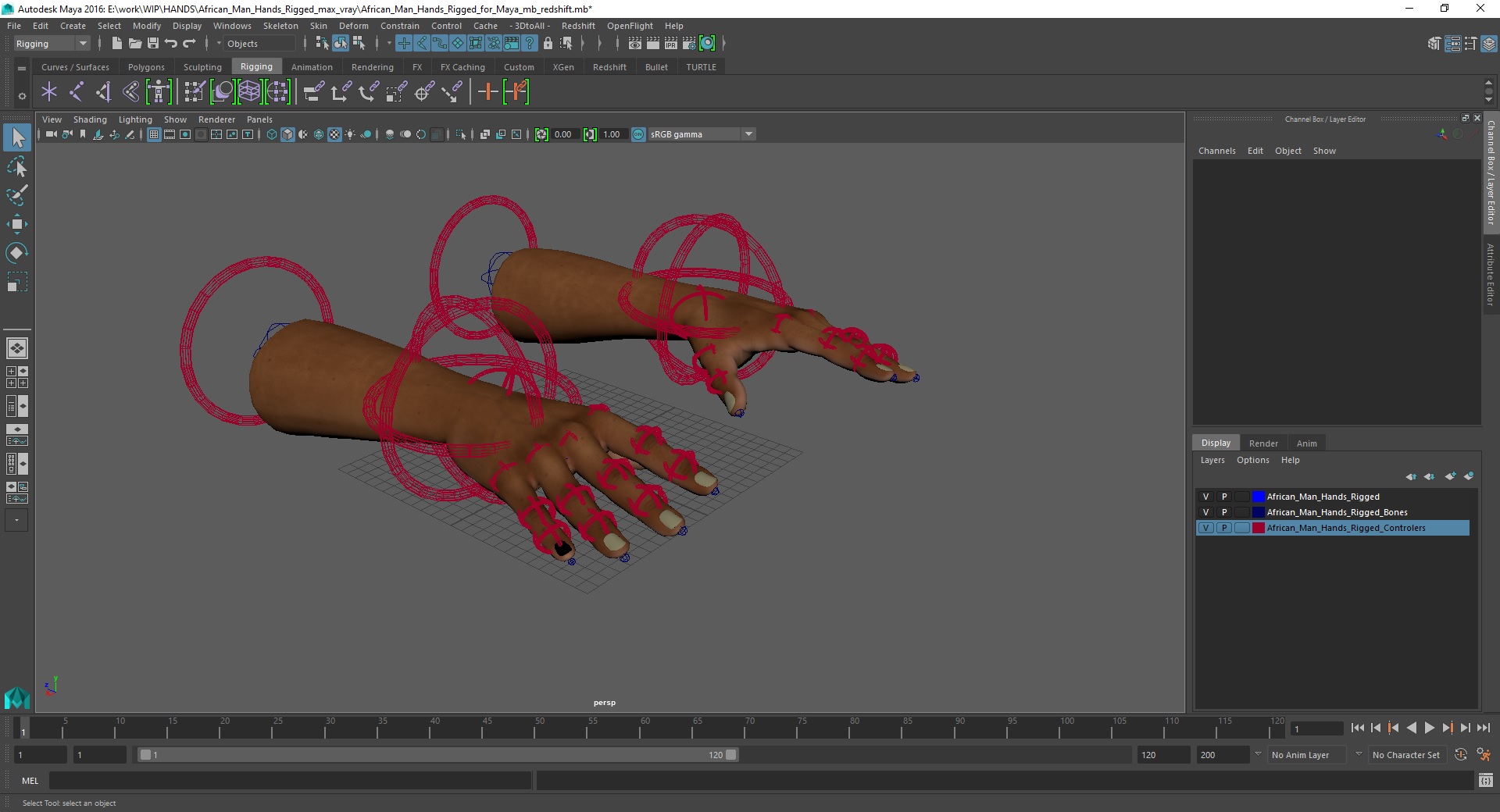This screenshot has height=812, width=1500.
Task: Click the Lattice deformer shelf icon
Action: [x=249, y=92]
